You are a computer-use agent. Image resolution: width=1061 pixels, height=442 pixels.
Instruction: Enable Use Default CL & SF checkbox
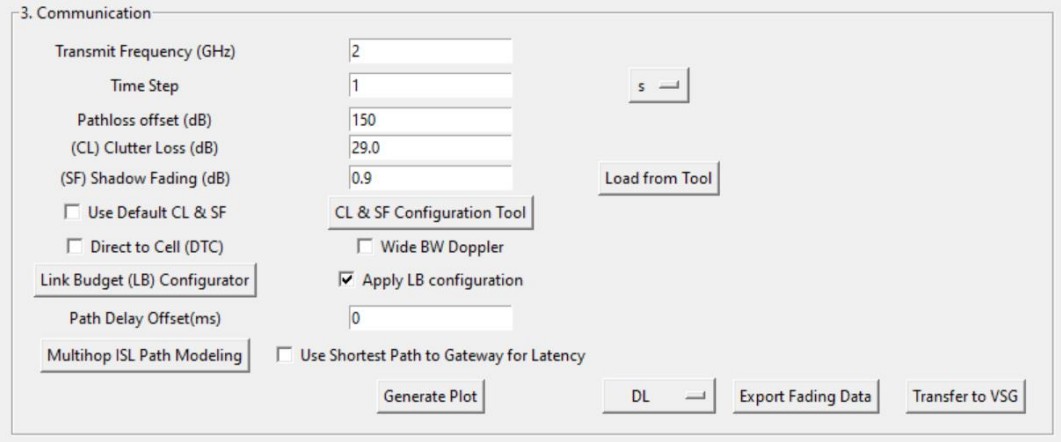(72, 212)
